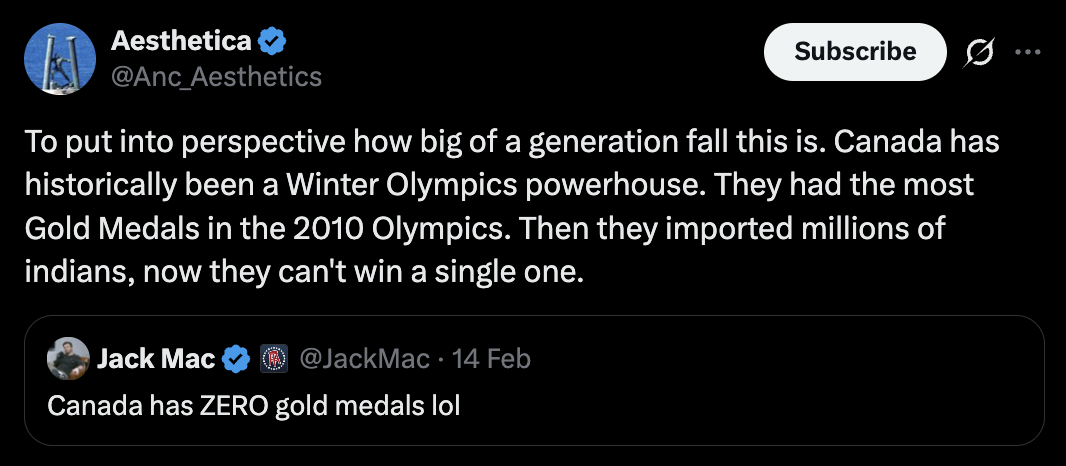The width and height of the screenshot is (1066, 466).
Task: Open the three-dot more options menu
Action: (1027, 52)
